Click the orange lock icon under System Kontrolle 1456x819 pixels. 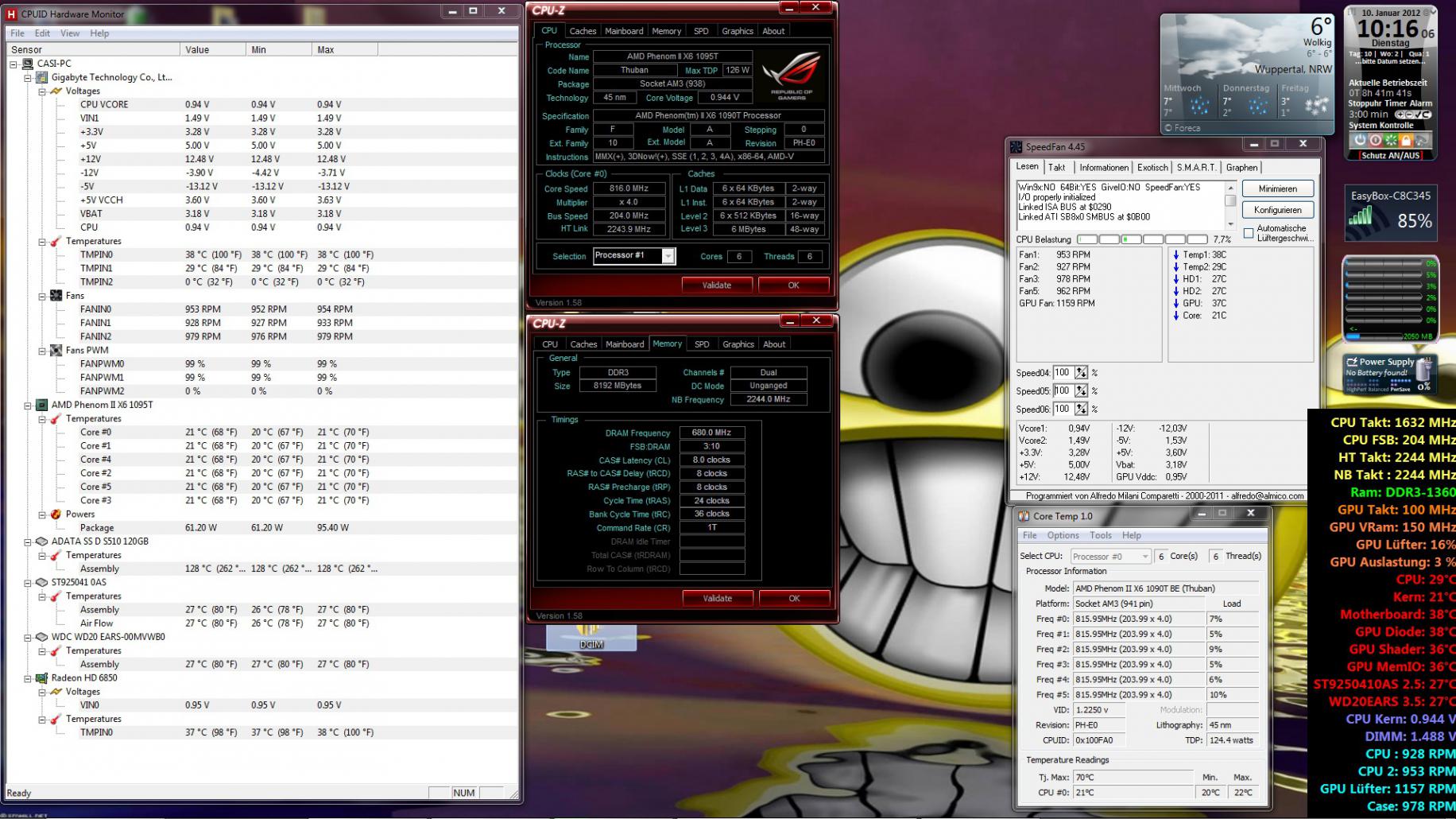[1406, 140]
